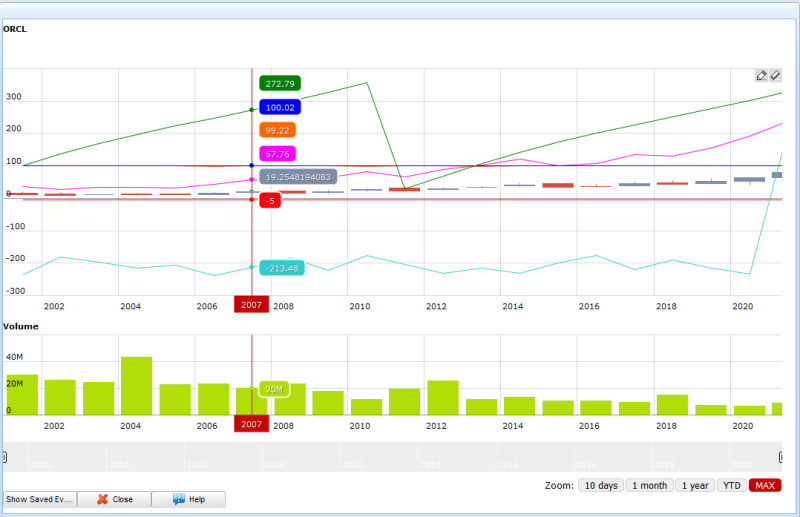This screenshot has height=517, width=800.
Task: Set zoom to 1 month
Action: click(649, 485)
